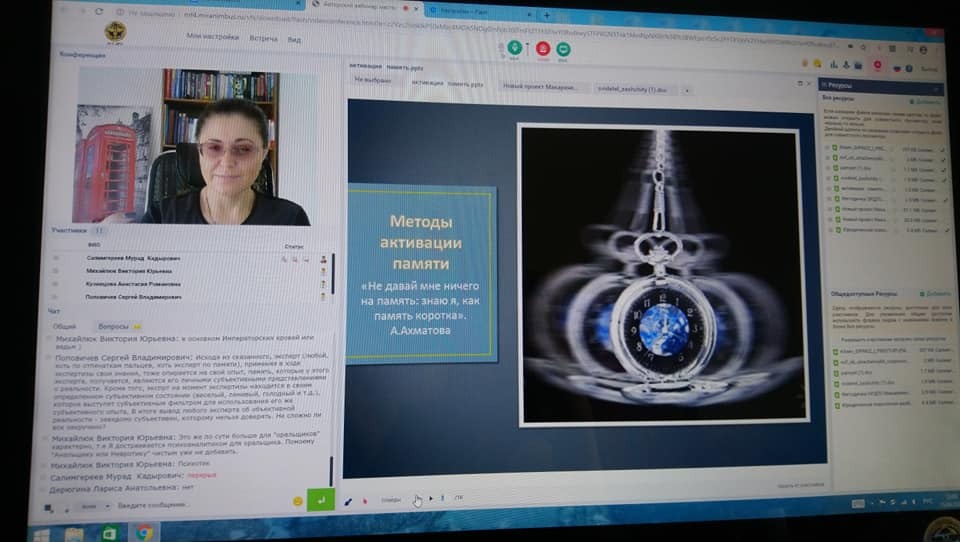This screenshot has height=542, width=960.
Task: Open the recipient dropdown in chat
Action: (x=96, y=506)
